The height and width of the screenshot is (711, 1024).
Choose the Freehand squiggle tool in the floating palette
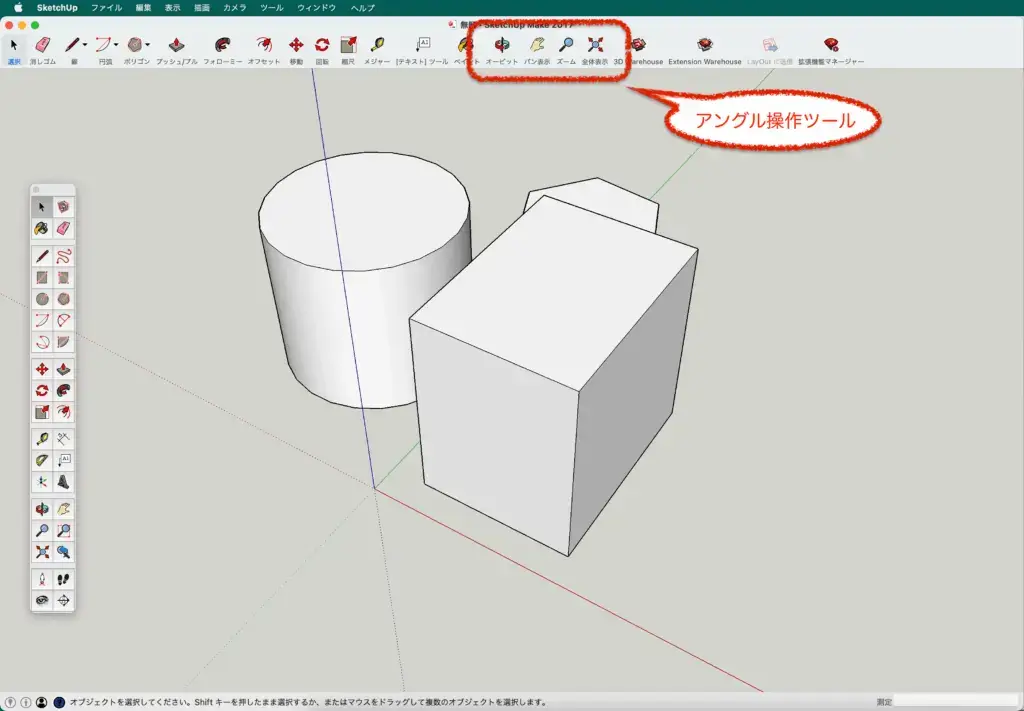63,256
